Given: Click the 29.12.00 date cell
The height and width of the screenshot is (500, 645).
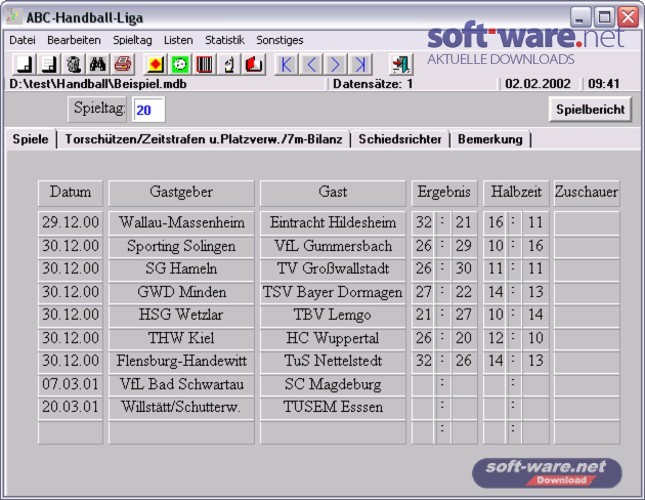Looking at the screenshot, I should point(70,223).
